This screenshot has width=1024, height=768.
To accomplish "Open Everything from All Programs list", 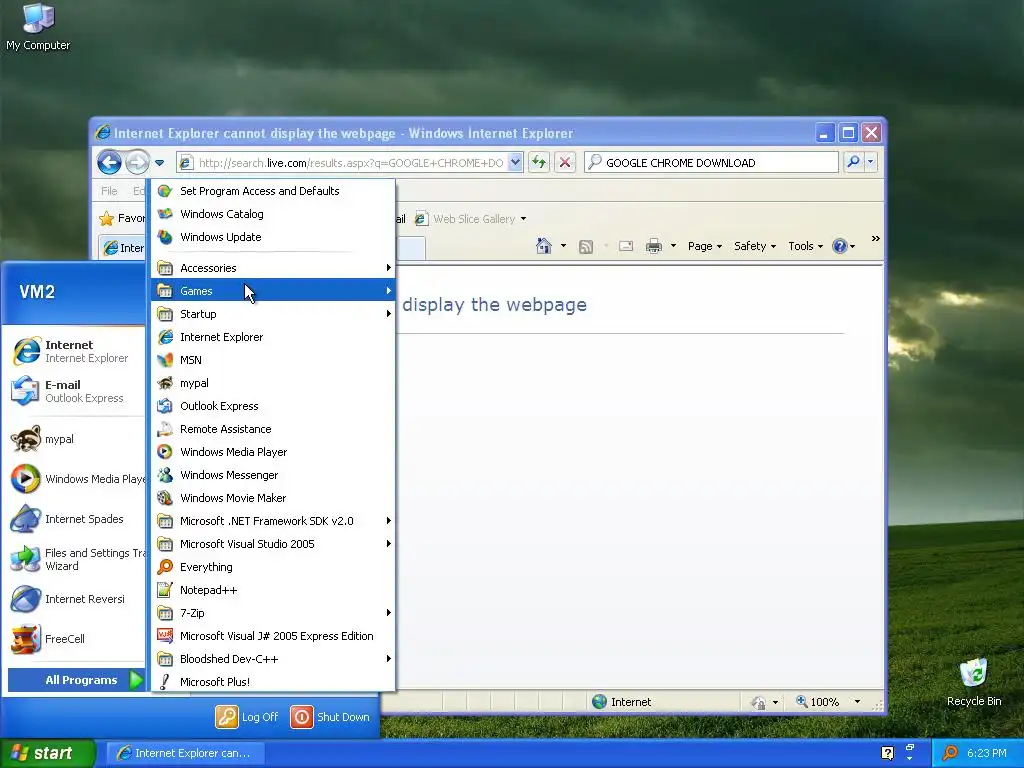I will [273, 567].
